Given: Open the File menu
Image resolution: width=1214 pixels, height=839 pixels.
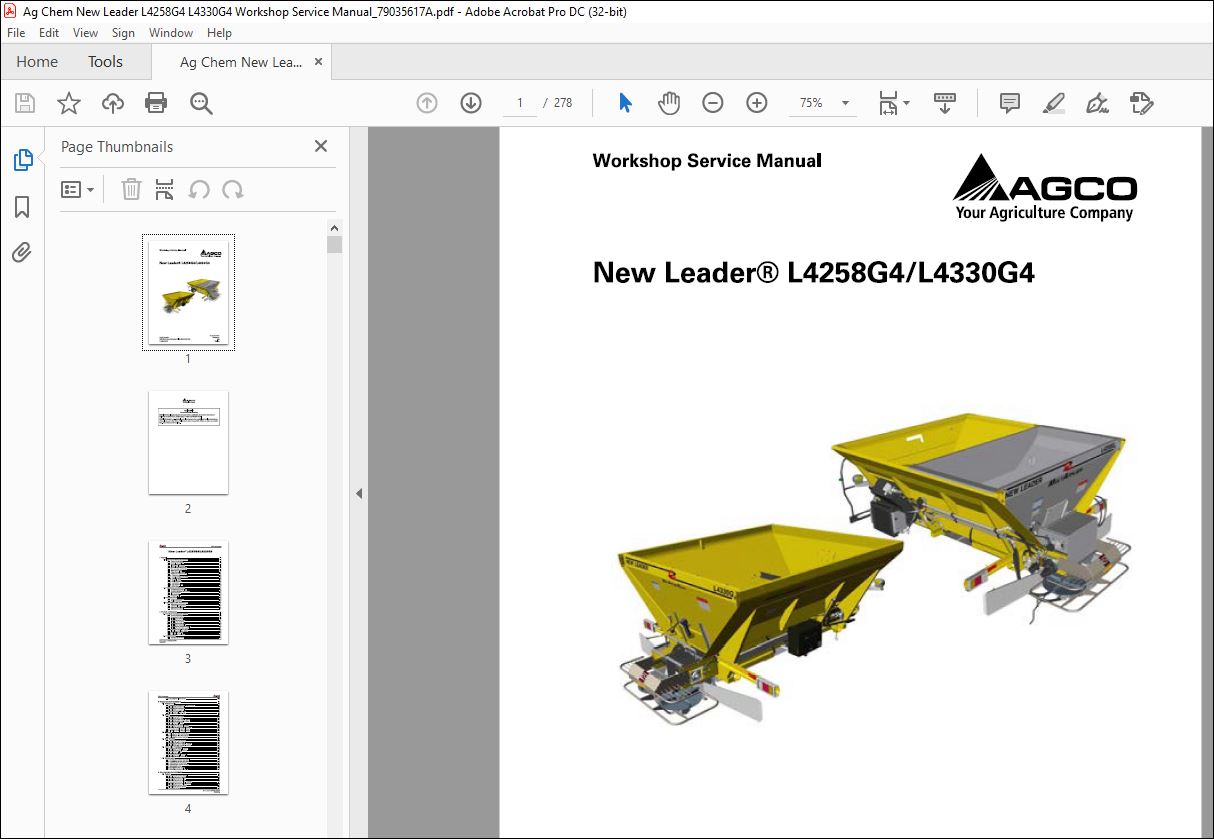Looking at the screenshot, I should (16, 33).
